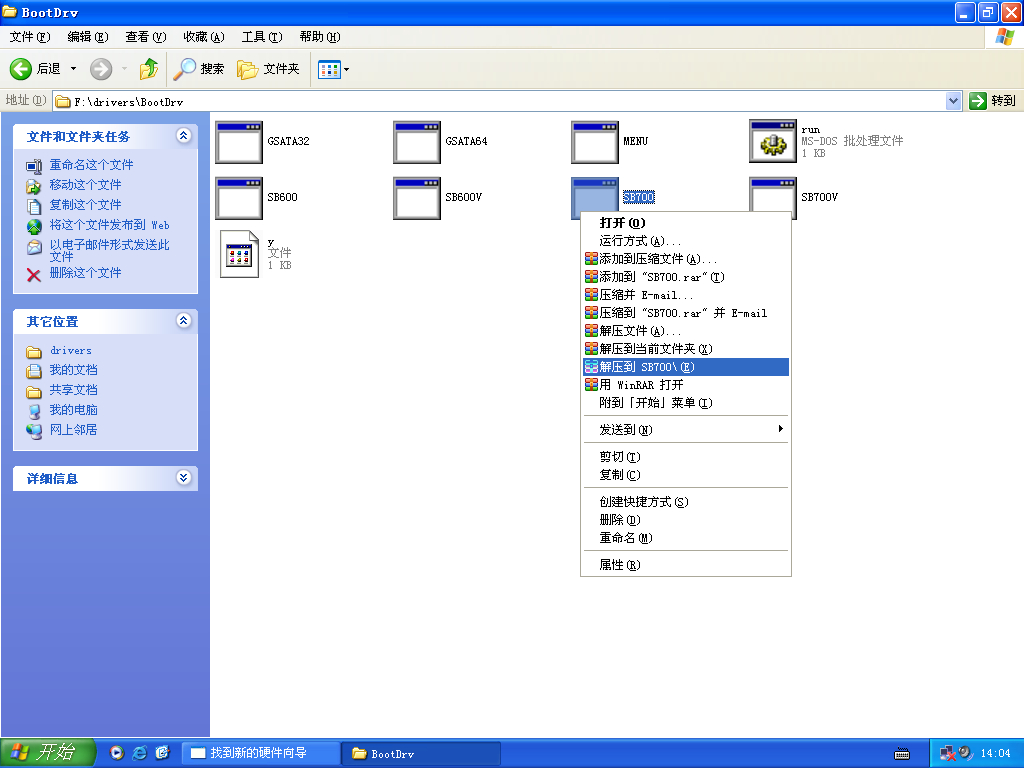Select the SB600V file icon
The width and height of the screenshot is (1024, 768).
click(417, 198)
